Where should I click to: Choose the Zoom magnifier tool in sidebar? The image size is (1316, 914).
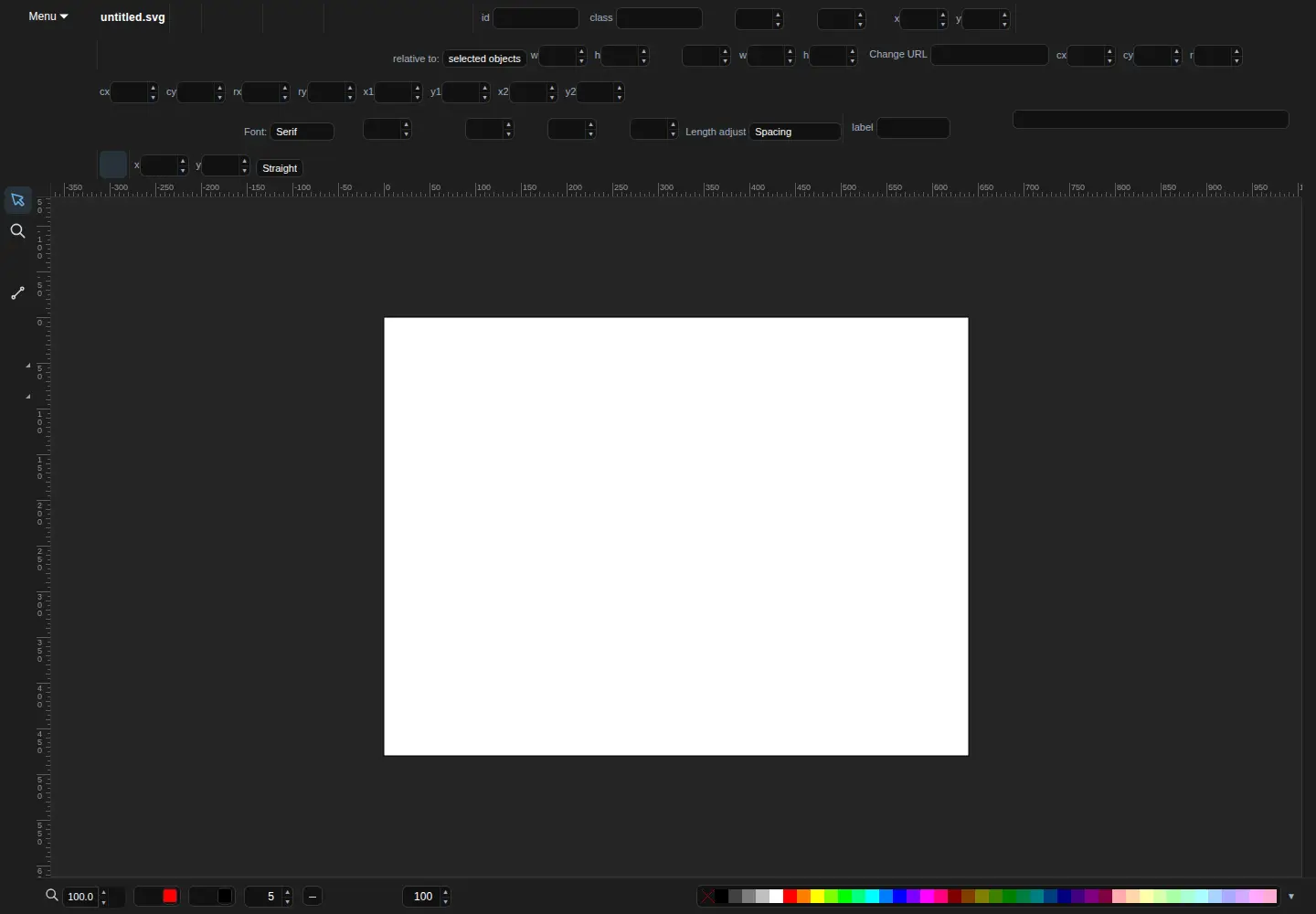tap(17, 231)
